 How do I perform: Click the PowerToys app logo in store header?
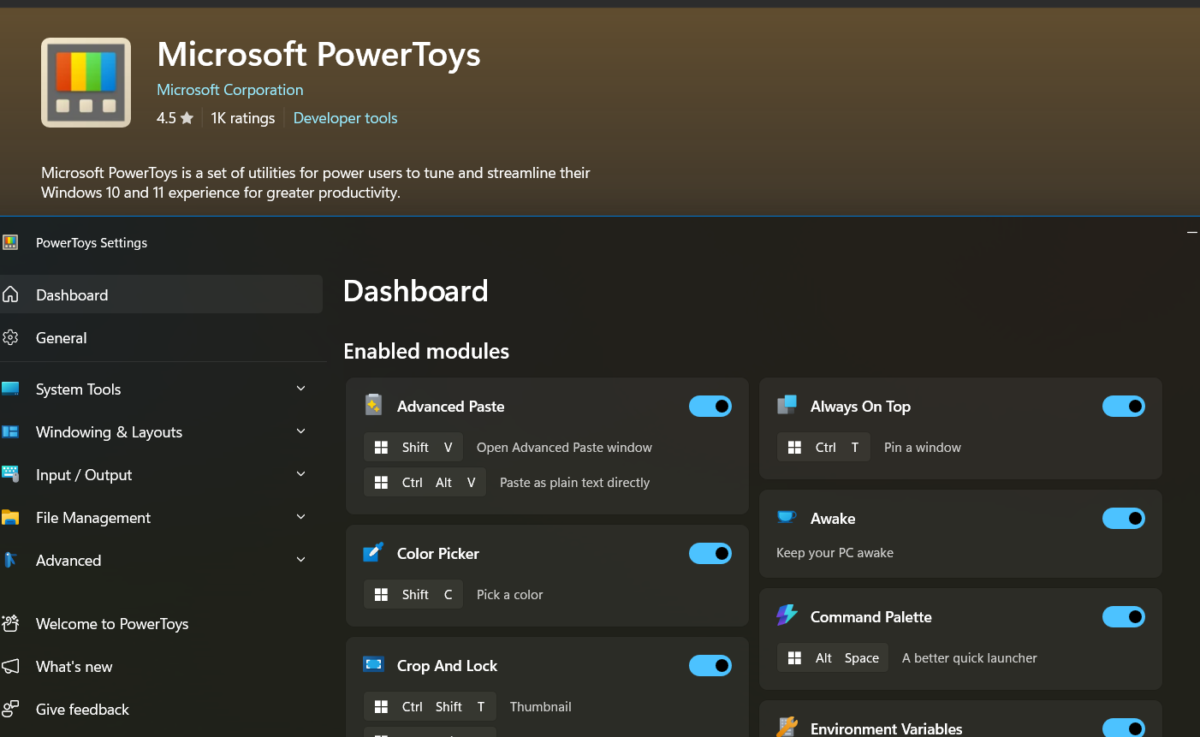point(86,83)
